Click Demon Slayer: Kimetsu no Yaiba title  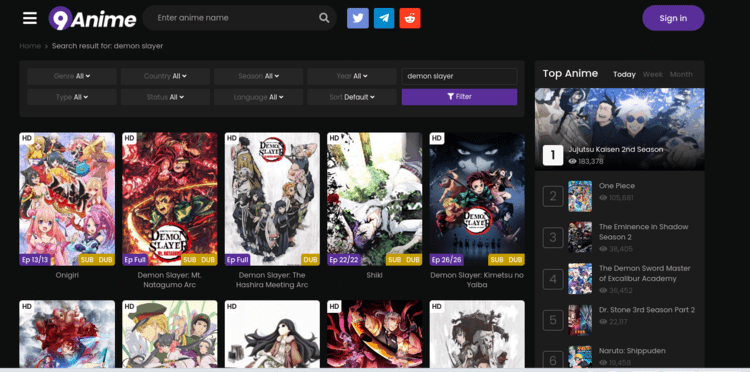477,280
